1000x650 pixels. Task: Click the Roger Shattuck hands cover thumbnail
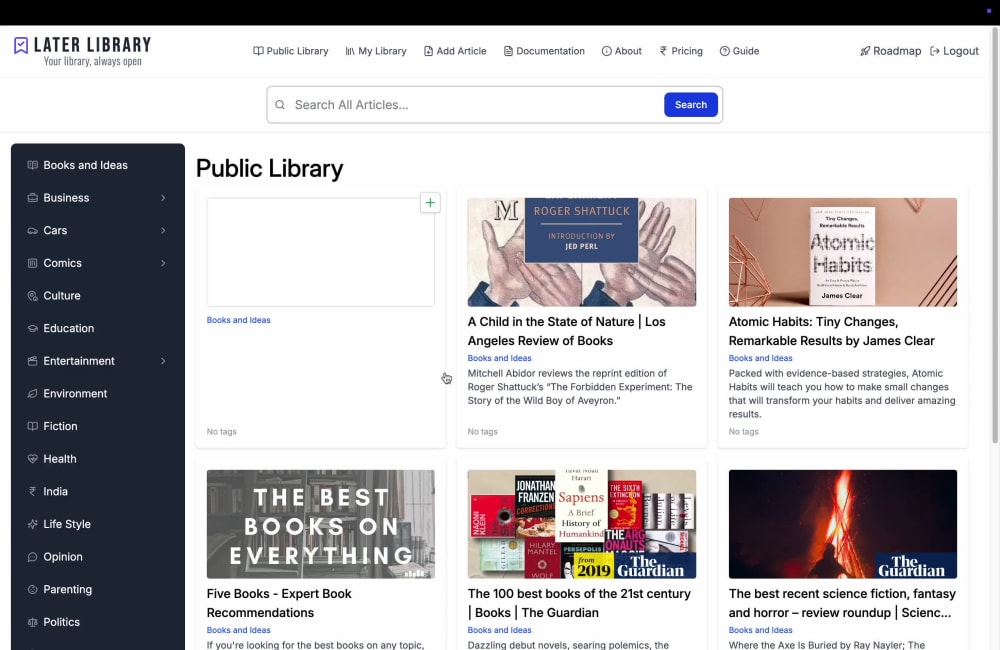pos(582,252)
